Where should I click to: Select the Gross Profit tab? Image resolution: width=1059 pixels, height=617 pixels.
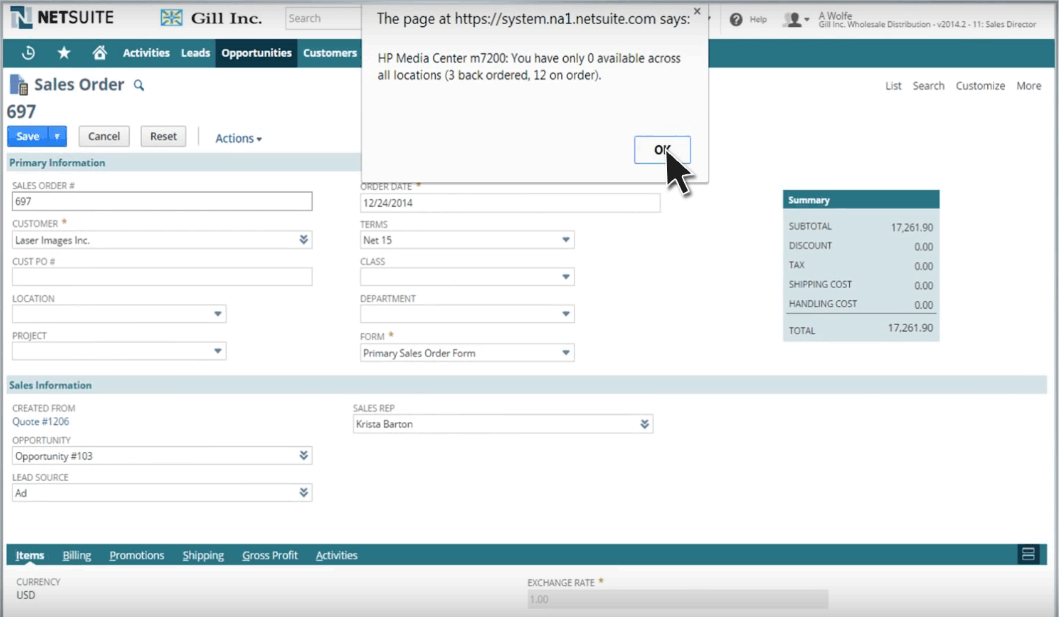coord(269,554)
